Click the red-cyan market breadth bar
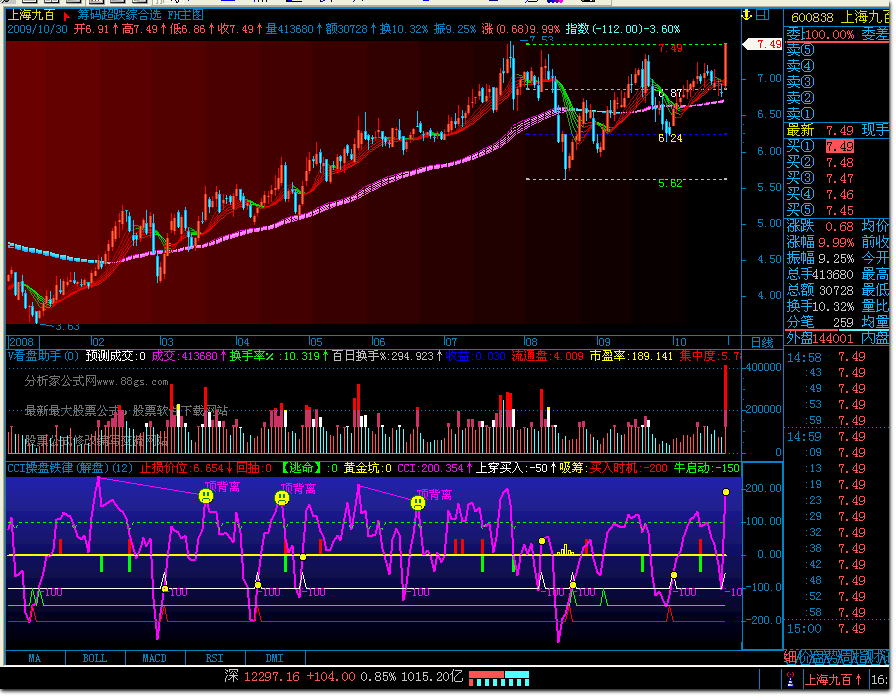Viewport: 896px width, 696px height. point(499,679)
